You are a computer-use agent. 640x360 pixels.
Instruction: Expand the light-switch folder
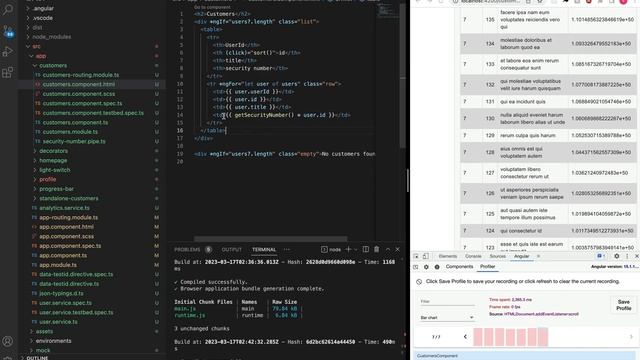tap(55, 170)
